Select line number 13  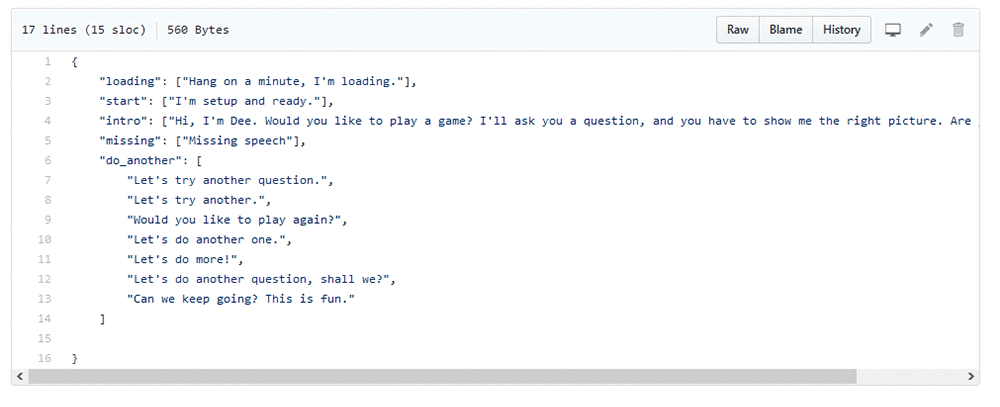click(x=45, y=299)
